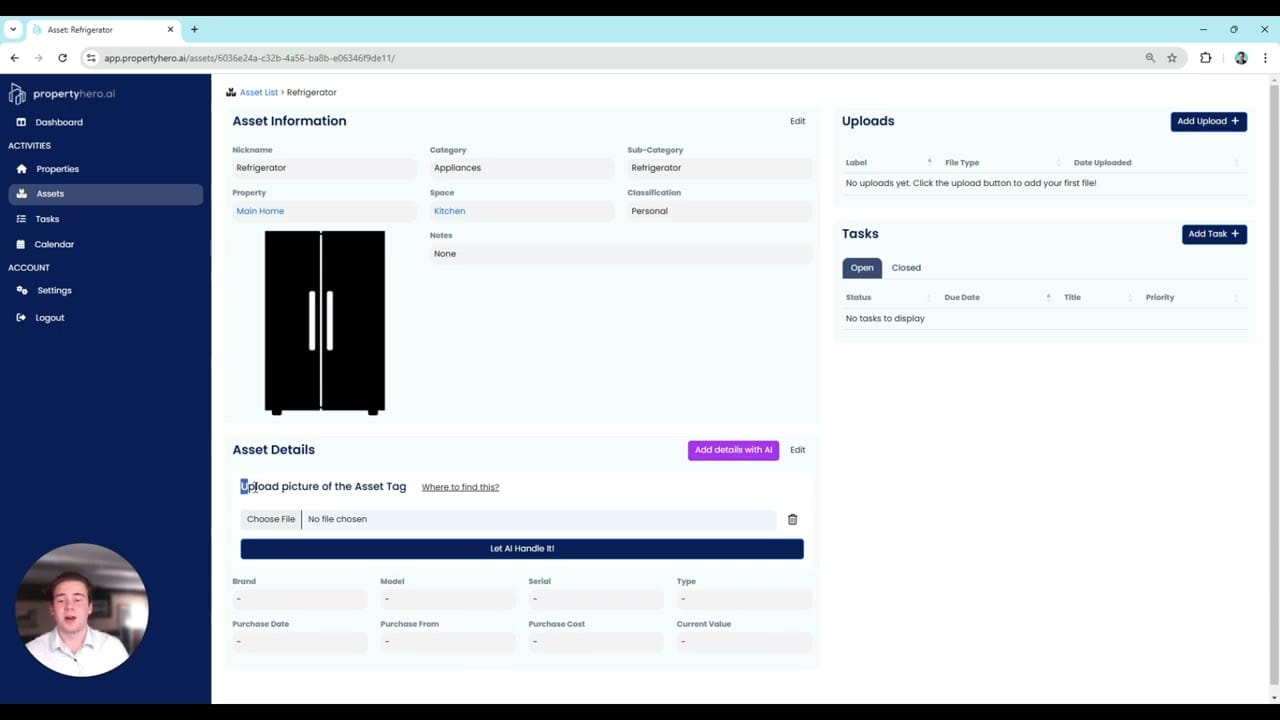Go to Properties in sidebar
Viewport: 1280px width, 720px height.
point(57,169)
